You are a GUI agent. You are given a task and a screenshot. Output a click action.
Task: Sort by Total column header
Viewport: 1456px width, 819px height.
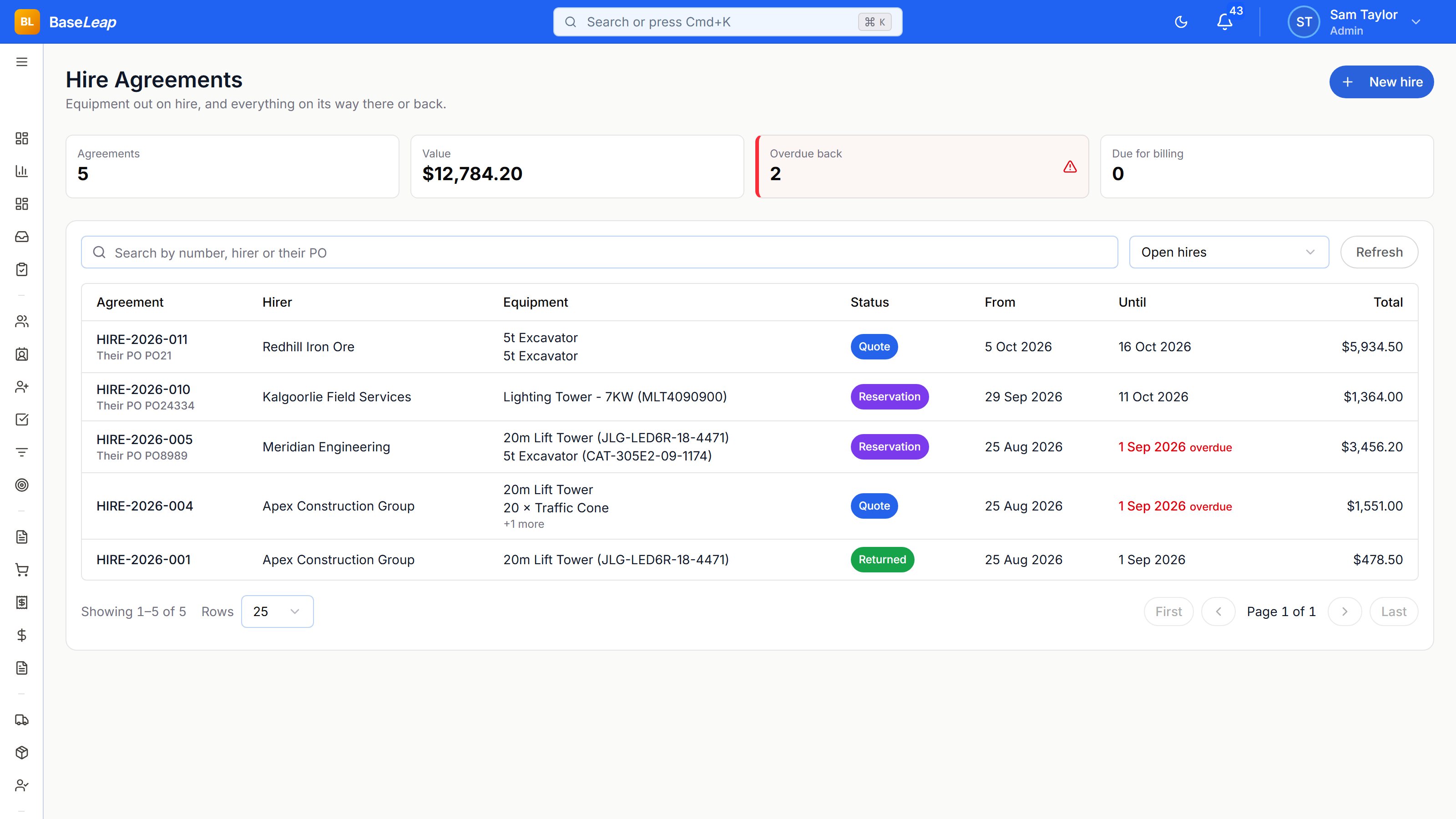click(1388, 303)
